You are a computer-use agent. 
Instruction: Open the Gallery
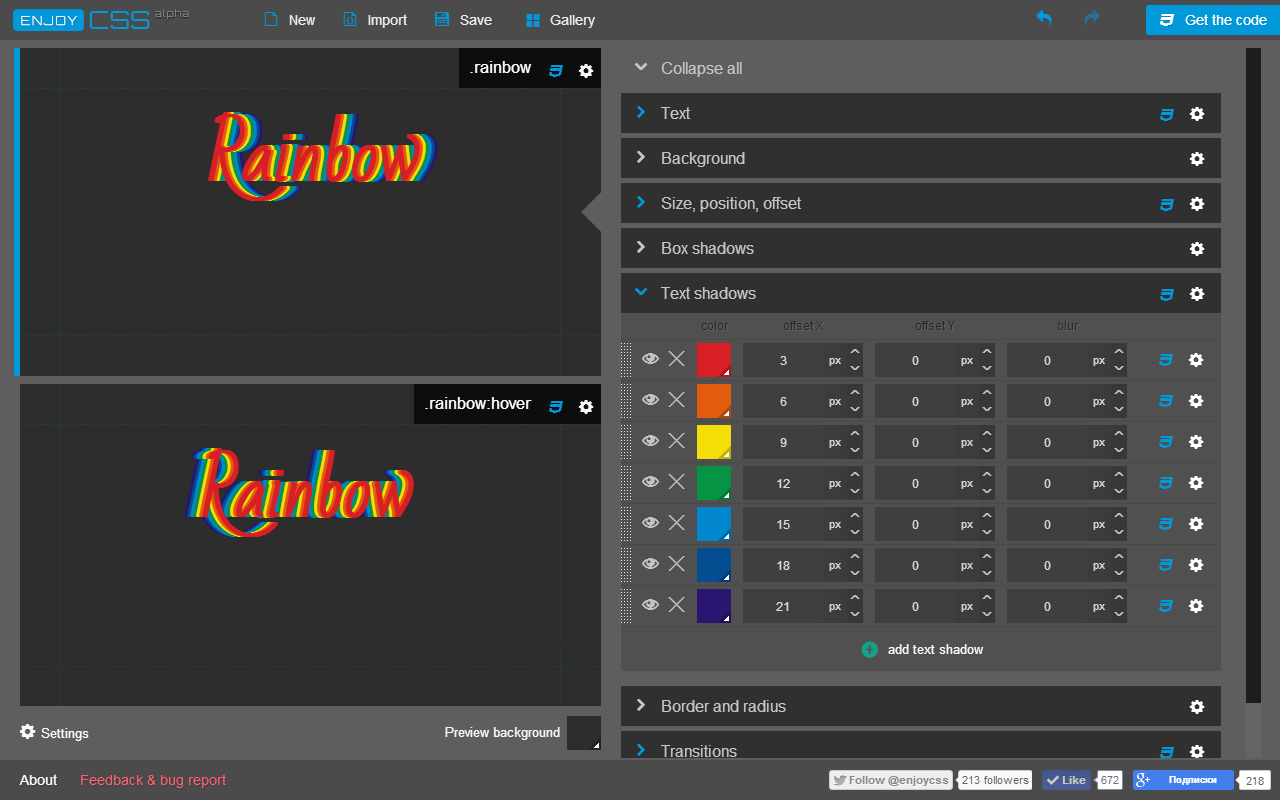point(560,20)
